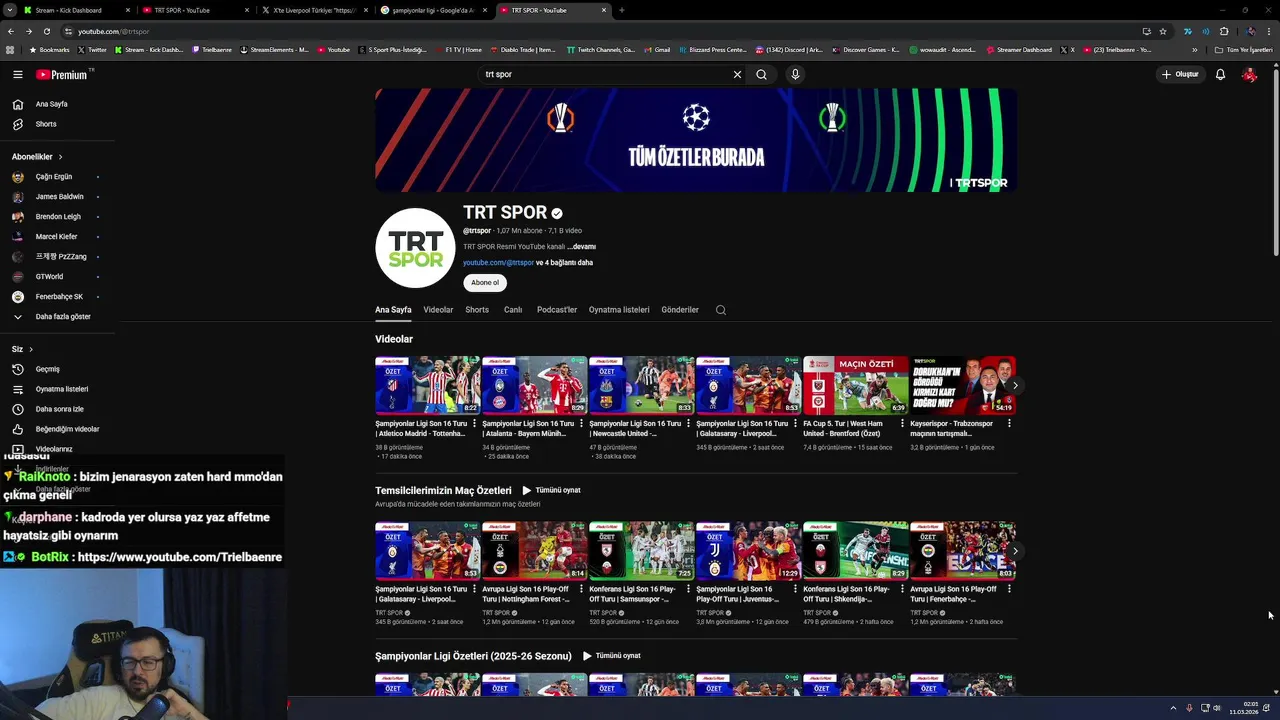Expand the Siz section chevron
This screenshot has width=1280, height=720.
(31, 349)
